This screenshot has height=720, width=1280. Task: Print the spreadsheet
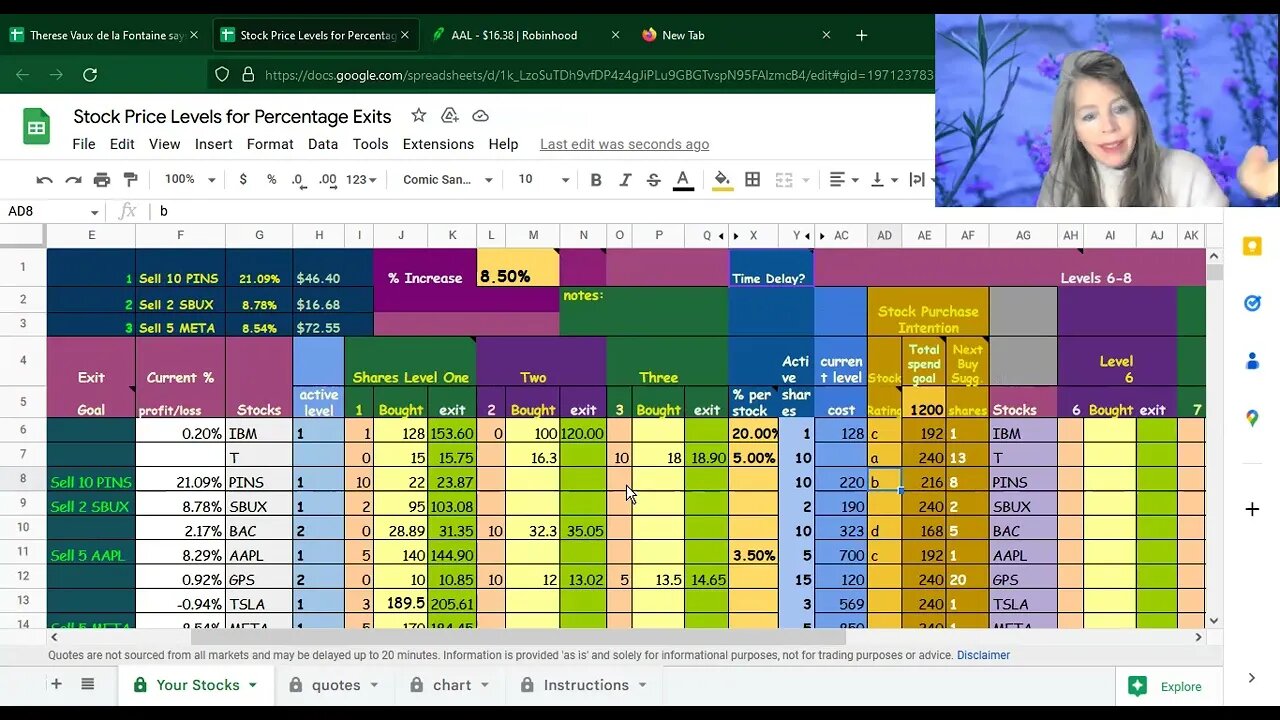pyautogui.click(x=102, y=180)
